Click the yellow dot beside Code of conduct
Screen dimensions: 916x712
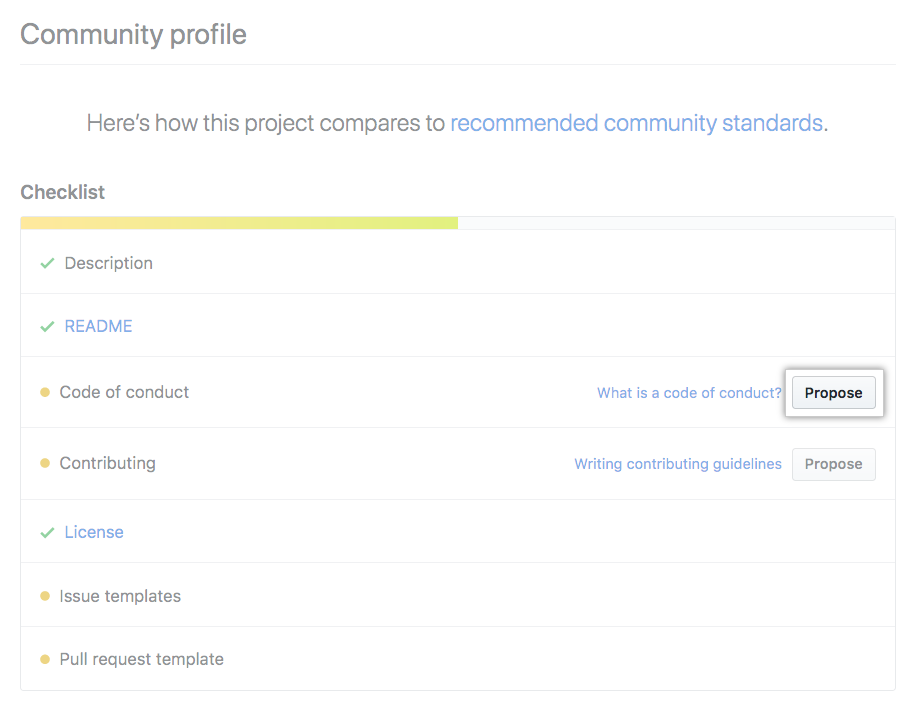pos(45,393)
